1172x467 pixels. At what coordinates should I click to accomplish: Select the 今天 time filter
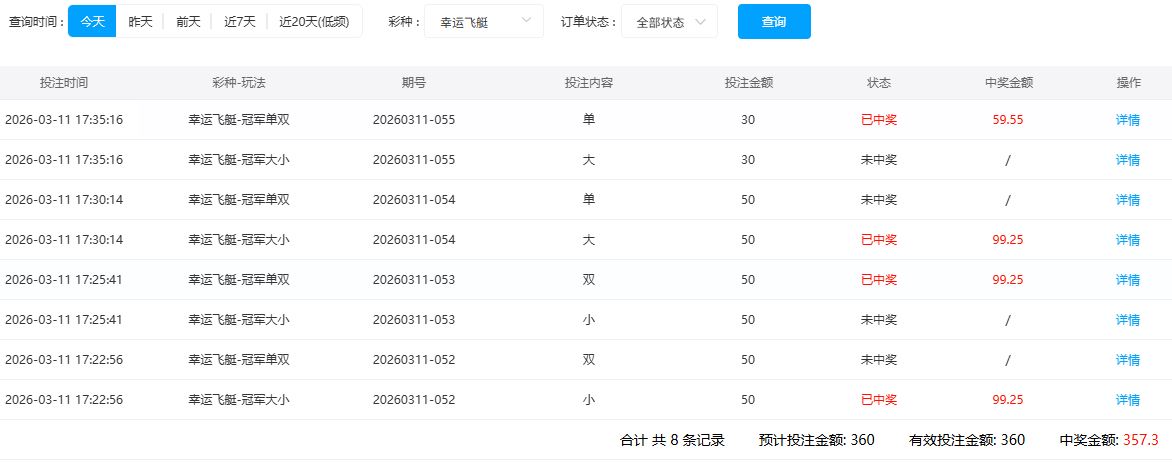coord(92,21)
